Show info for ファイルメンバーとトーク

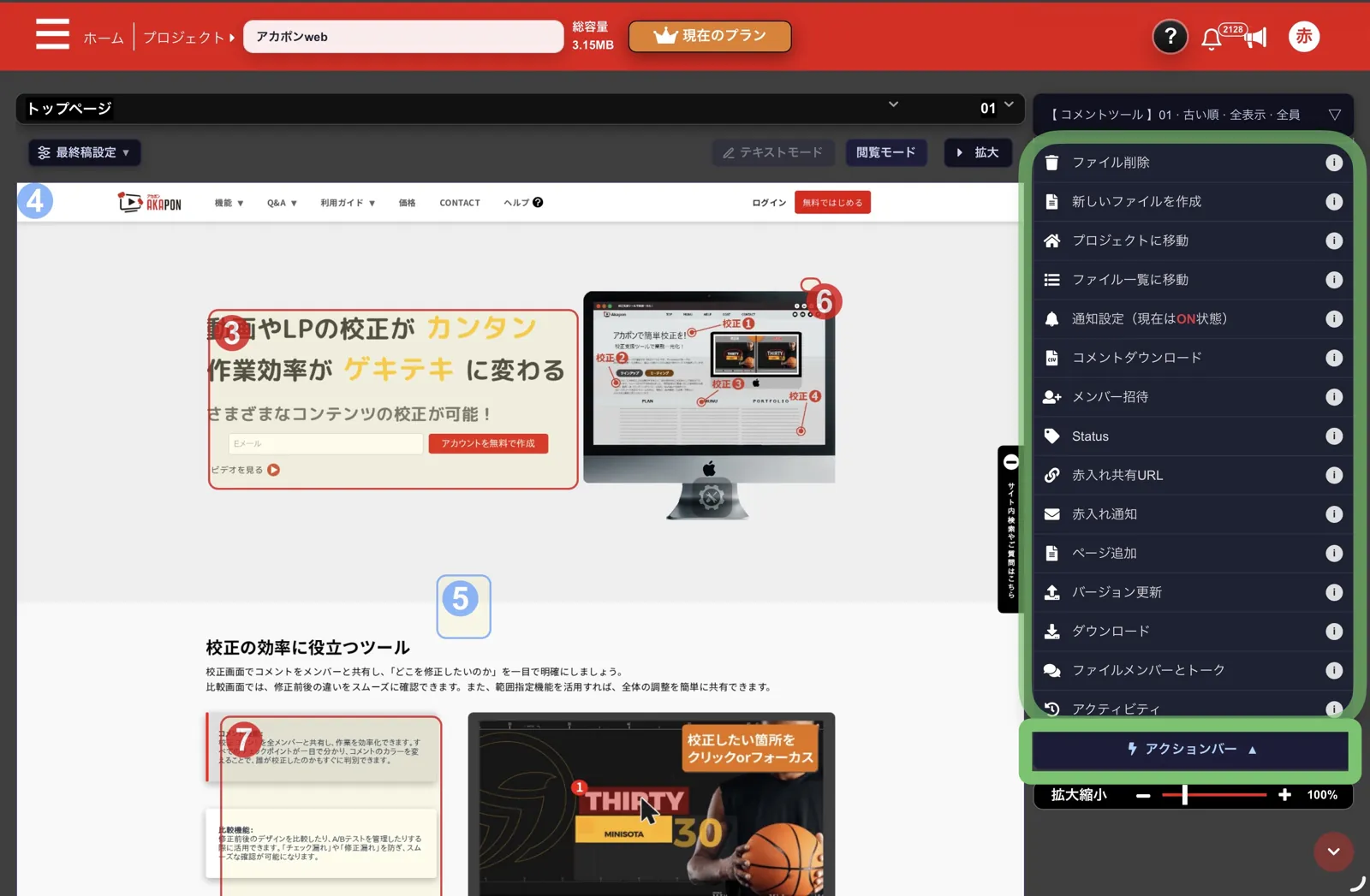(x=1333, y=671)
